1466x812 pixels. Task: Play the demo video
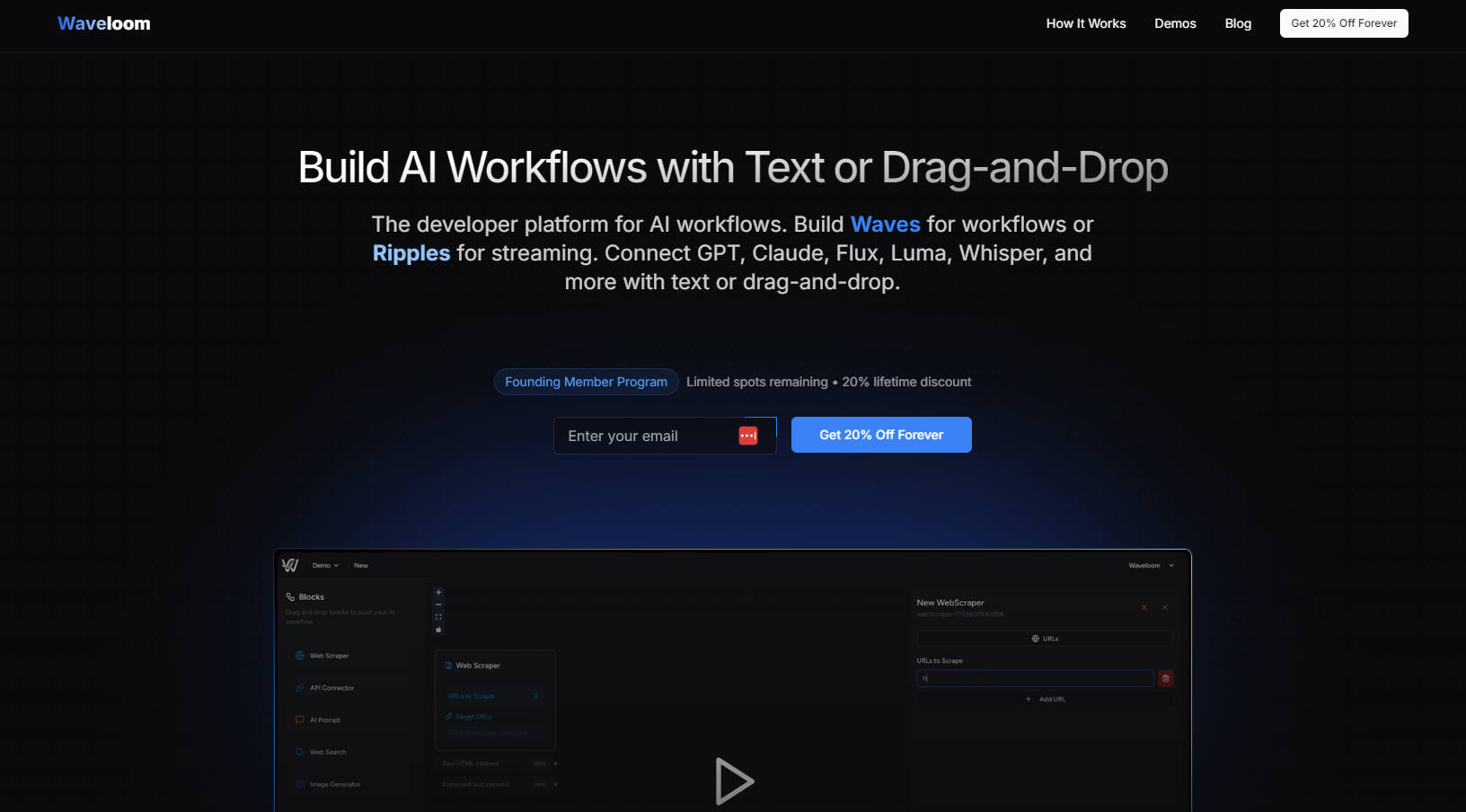tap(733, 781)
